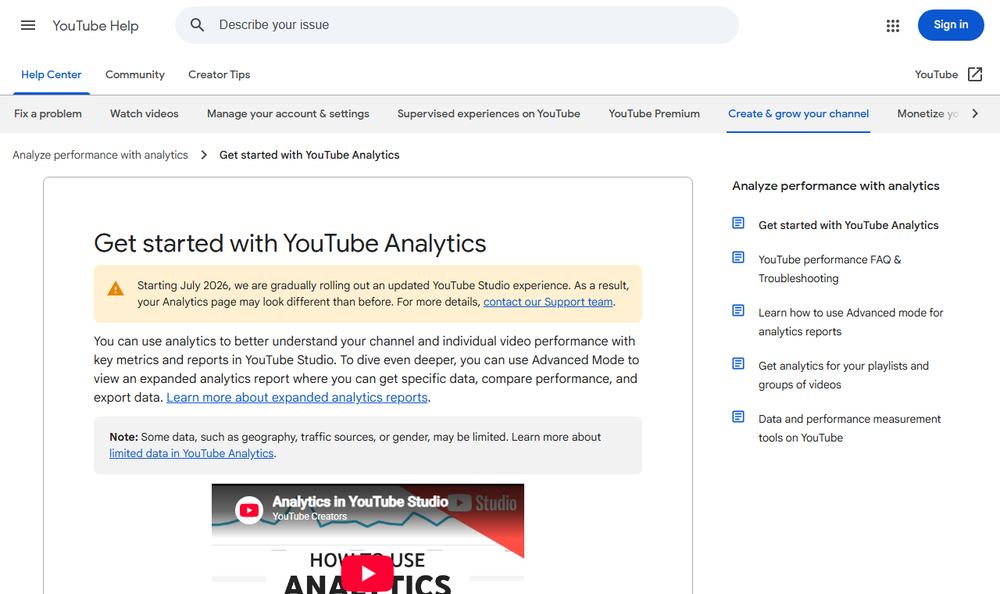The height and width of the screenshot is (594, 1000).
Task: Click article icon beside Data and performance measurement
Action: tap(738, 417)
